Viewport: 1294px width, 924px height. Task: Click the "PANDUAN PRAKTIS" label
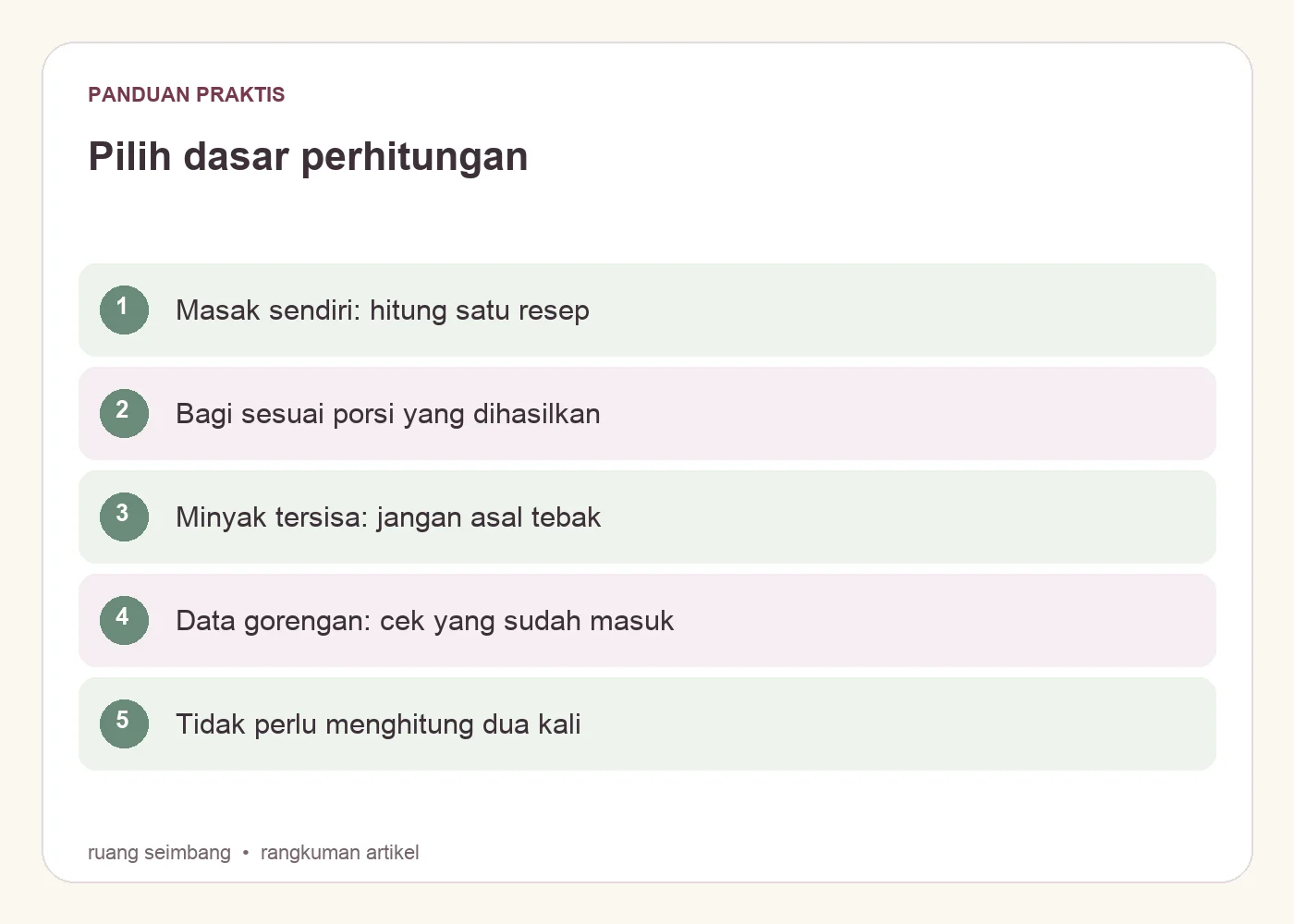tap(187, 94)
